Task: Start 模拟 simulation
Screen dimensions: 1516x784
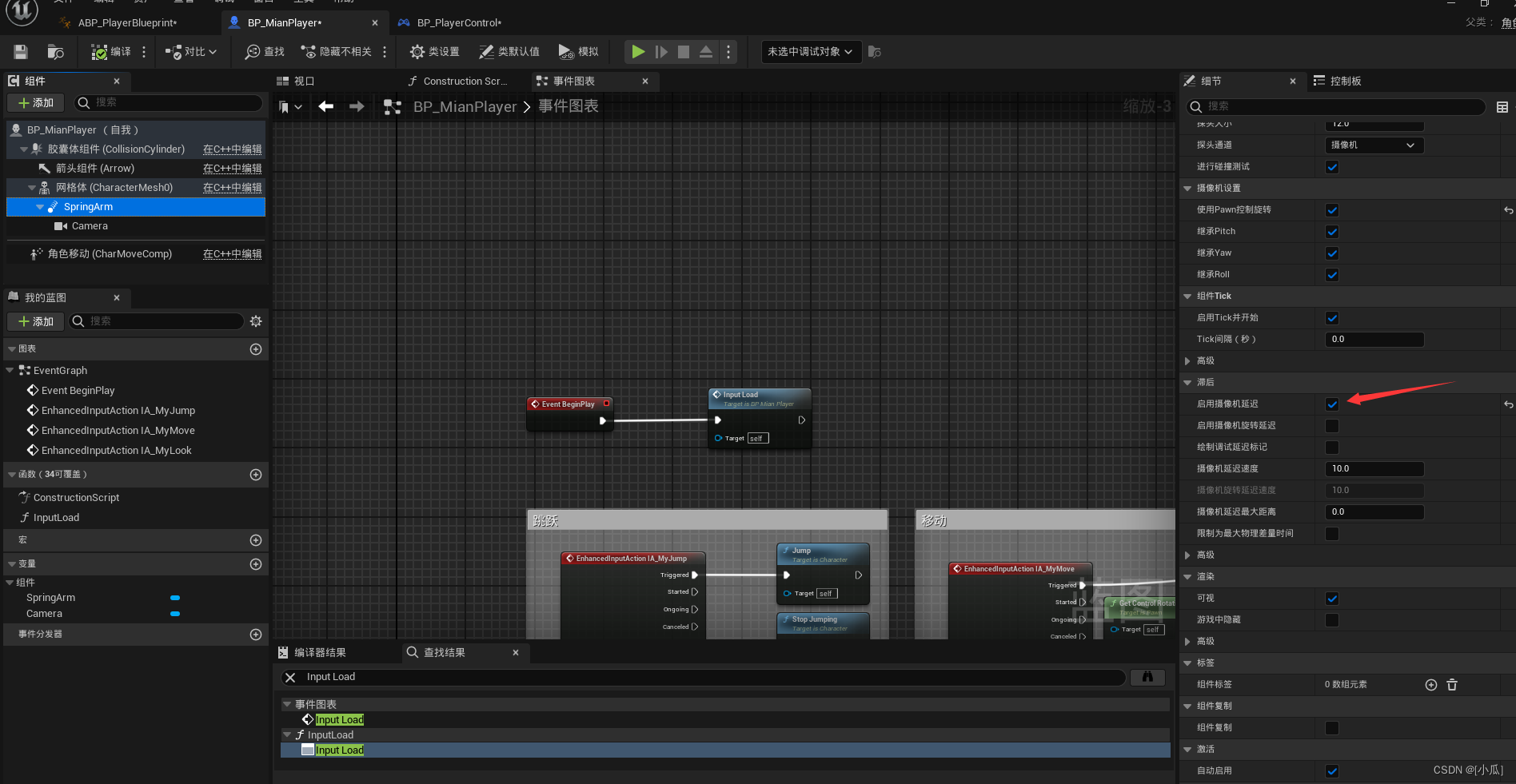Action: 578,52
